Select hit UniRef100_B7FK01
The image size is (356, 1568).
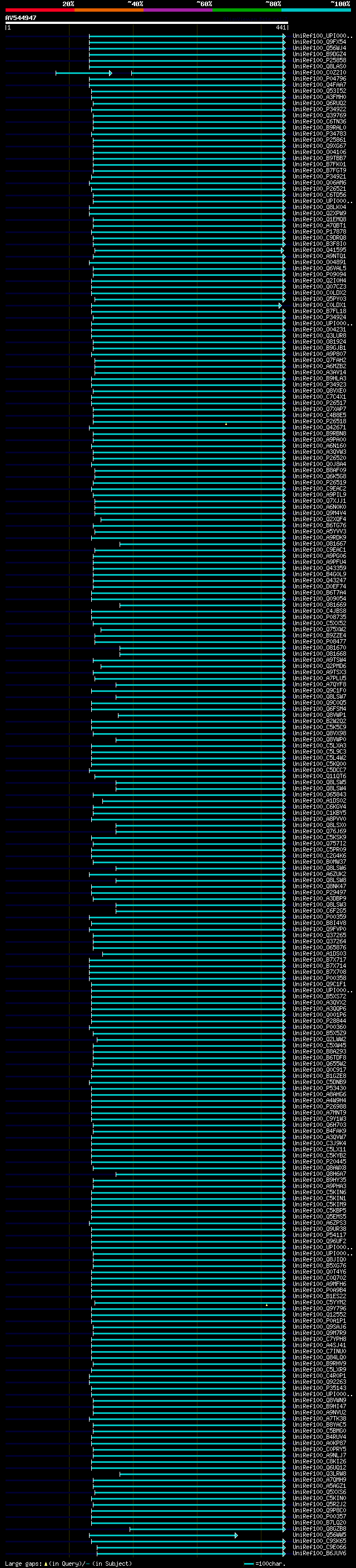tap(319, 164)
